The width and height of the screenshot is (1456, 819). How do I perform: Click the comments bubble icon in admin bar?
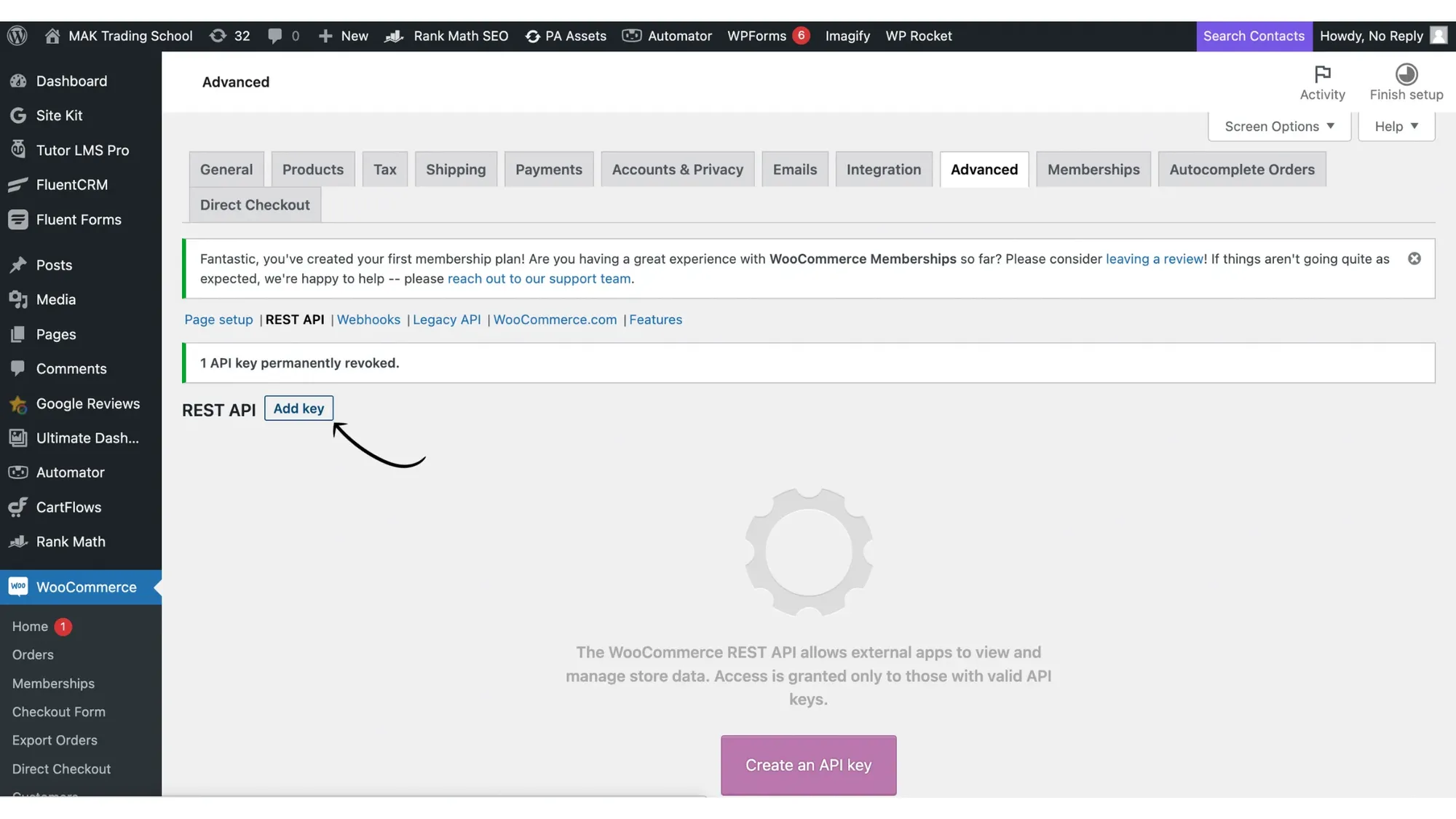(x=274, y=36)
